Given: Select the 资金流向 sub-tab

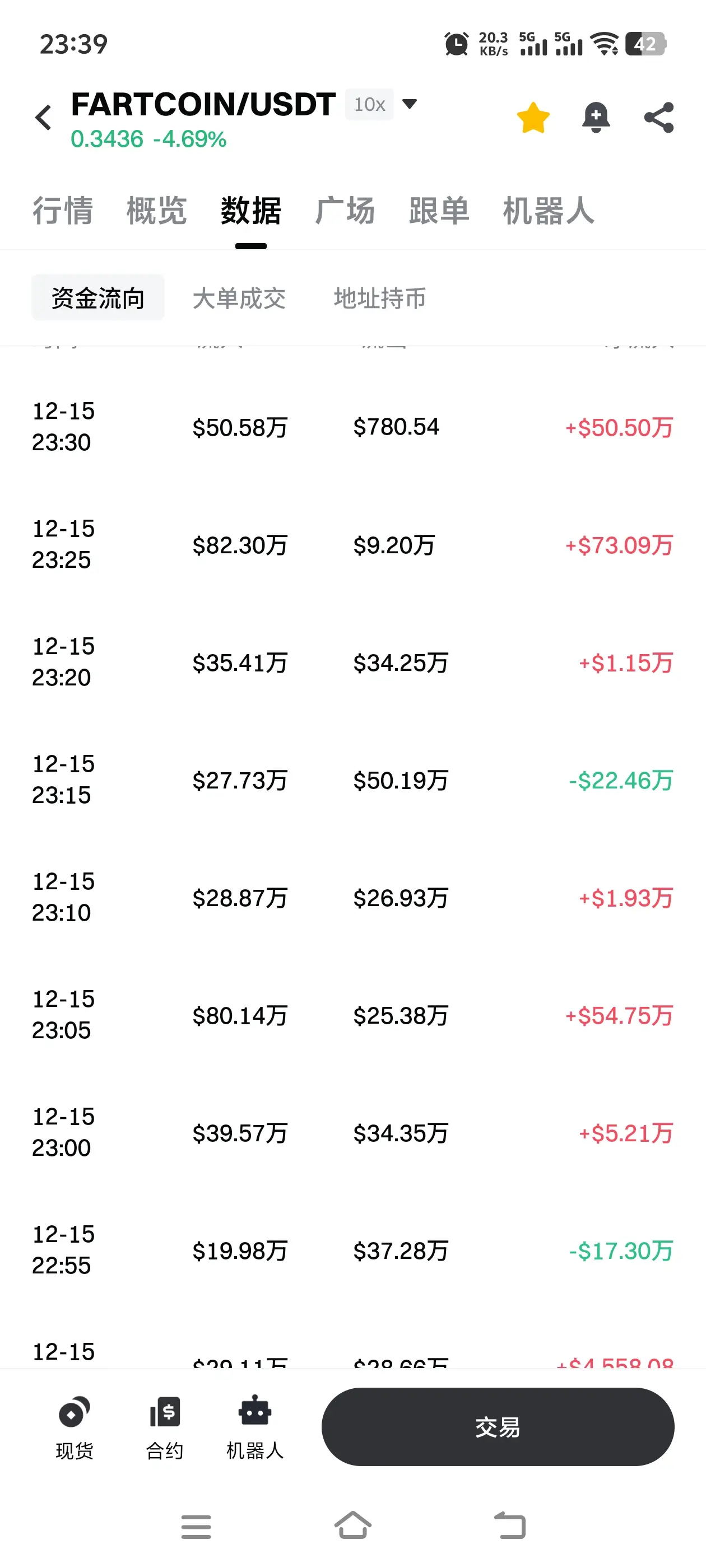Looking at the screenshot, I should (x=98, y=298).
